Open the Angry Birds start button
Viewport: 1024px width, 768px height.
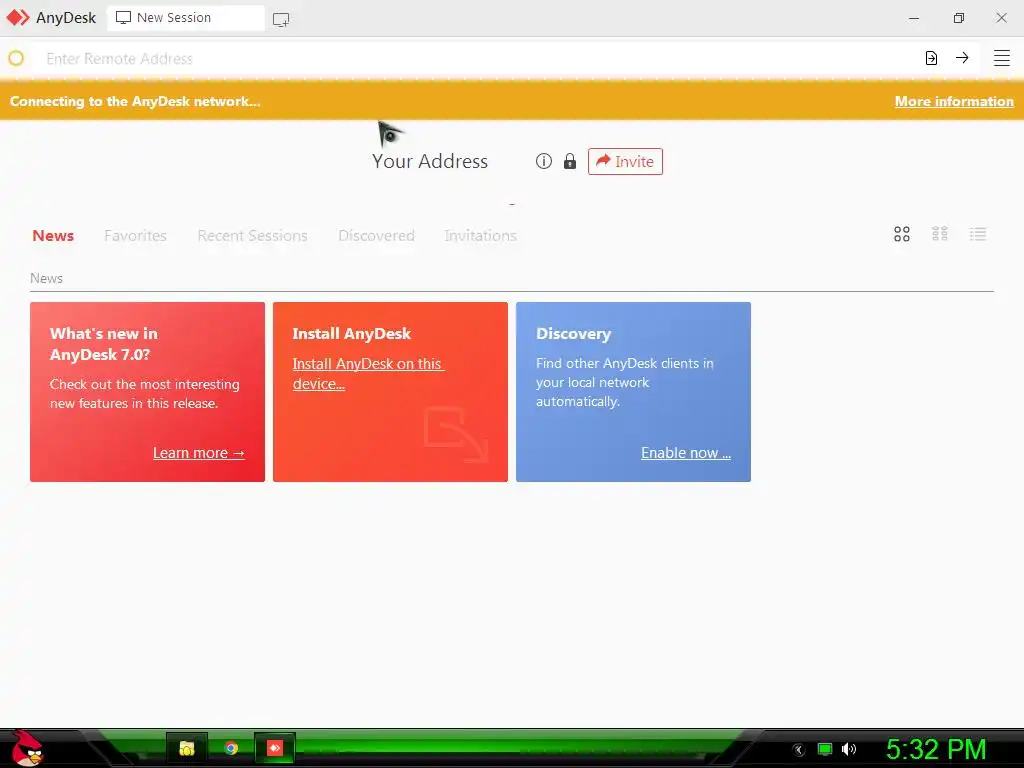(27, 748)
